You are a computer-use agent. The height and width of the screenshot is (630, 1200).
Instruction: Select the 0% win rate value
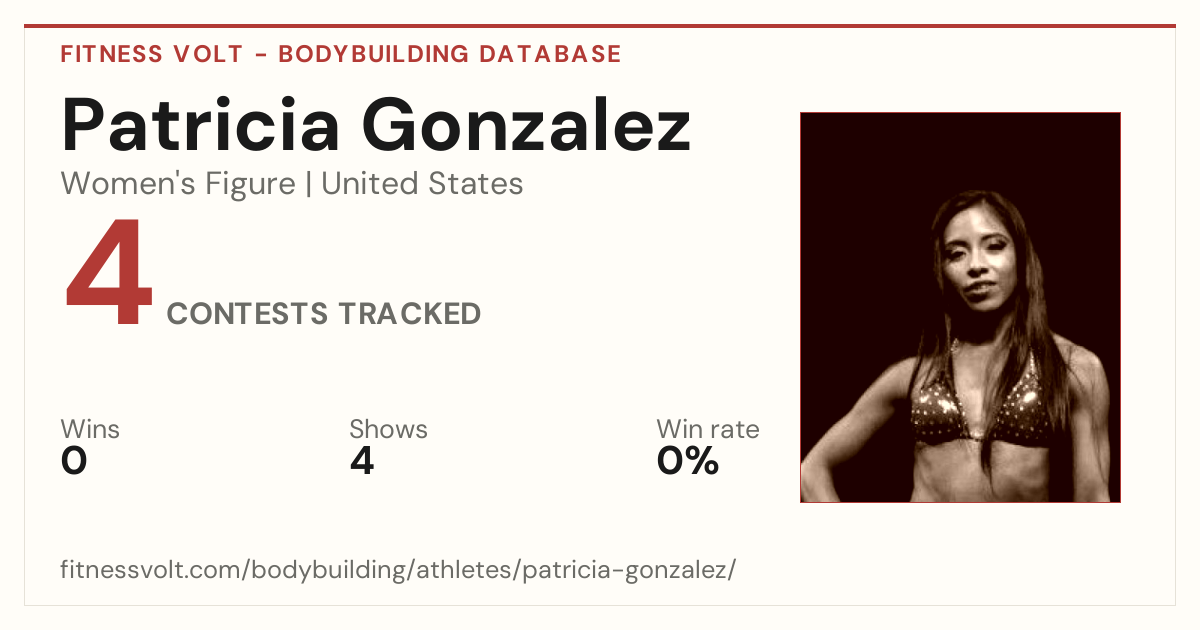(x=688, y=461)
